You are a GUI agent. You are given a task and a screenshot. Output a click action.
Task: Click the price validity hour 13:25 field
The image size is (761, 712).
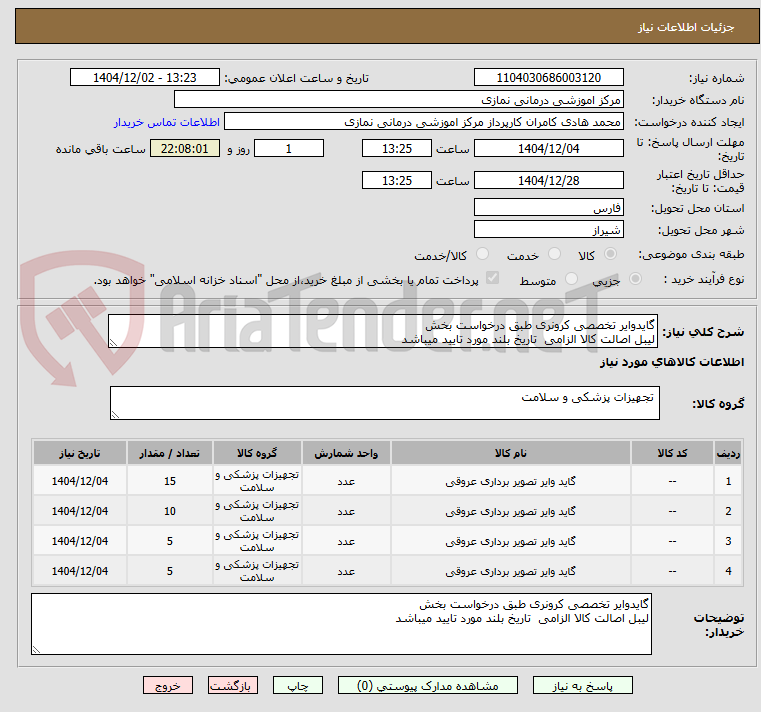(x=397, y=180)
